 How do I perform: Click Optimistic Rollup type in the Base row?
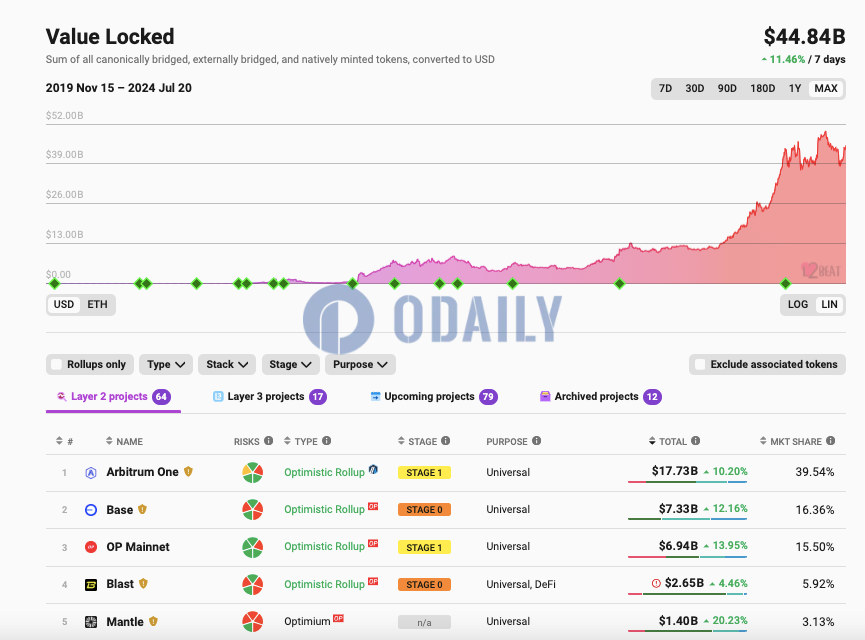pyautogui.click(x=324, y=509)
